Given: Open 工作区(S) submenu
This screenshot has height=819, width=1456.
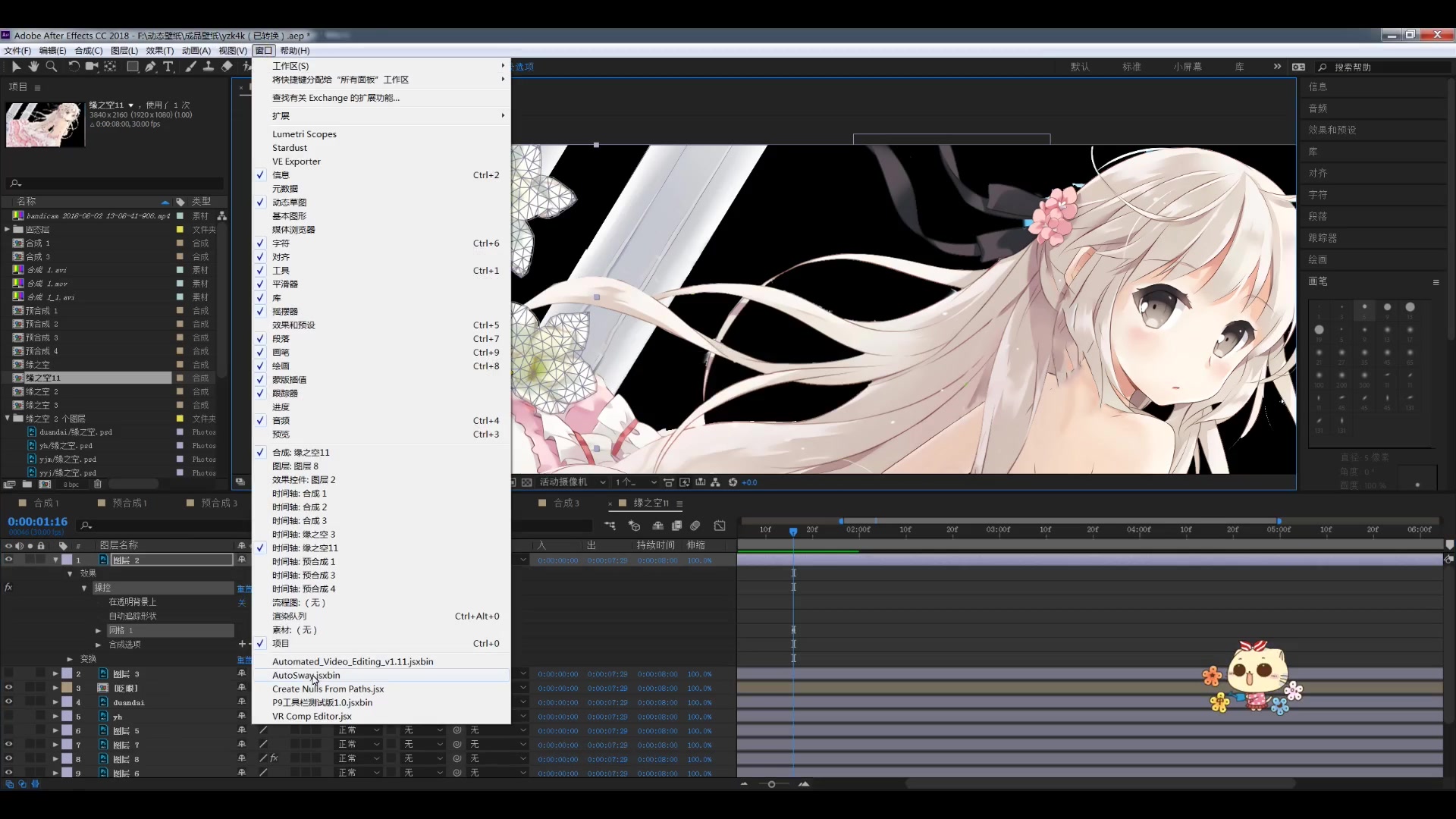Looking at the screenshot, I should coord(381,66).
